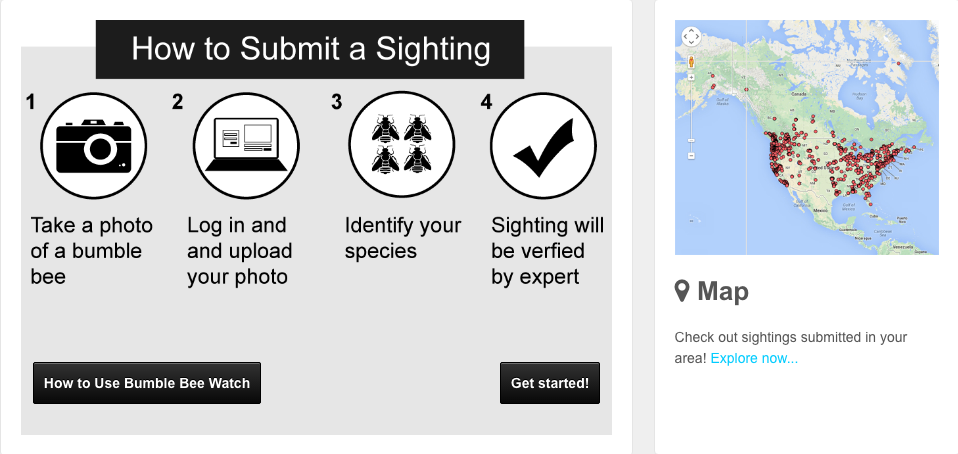Viewport: 958px width, 454px height.
Task: Click the Get started! button
Action: pos(550,383)
